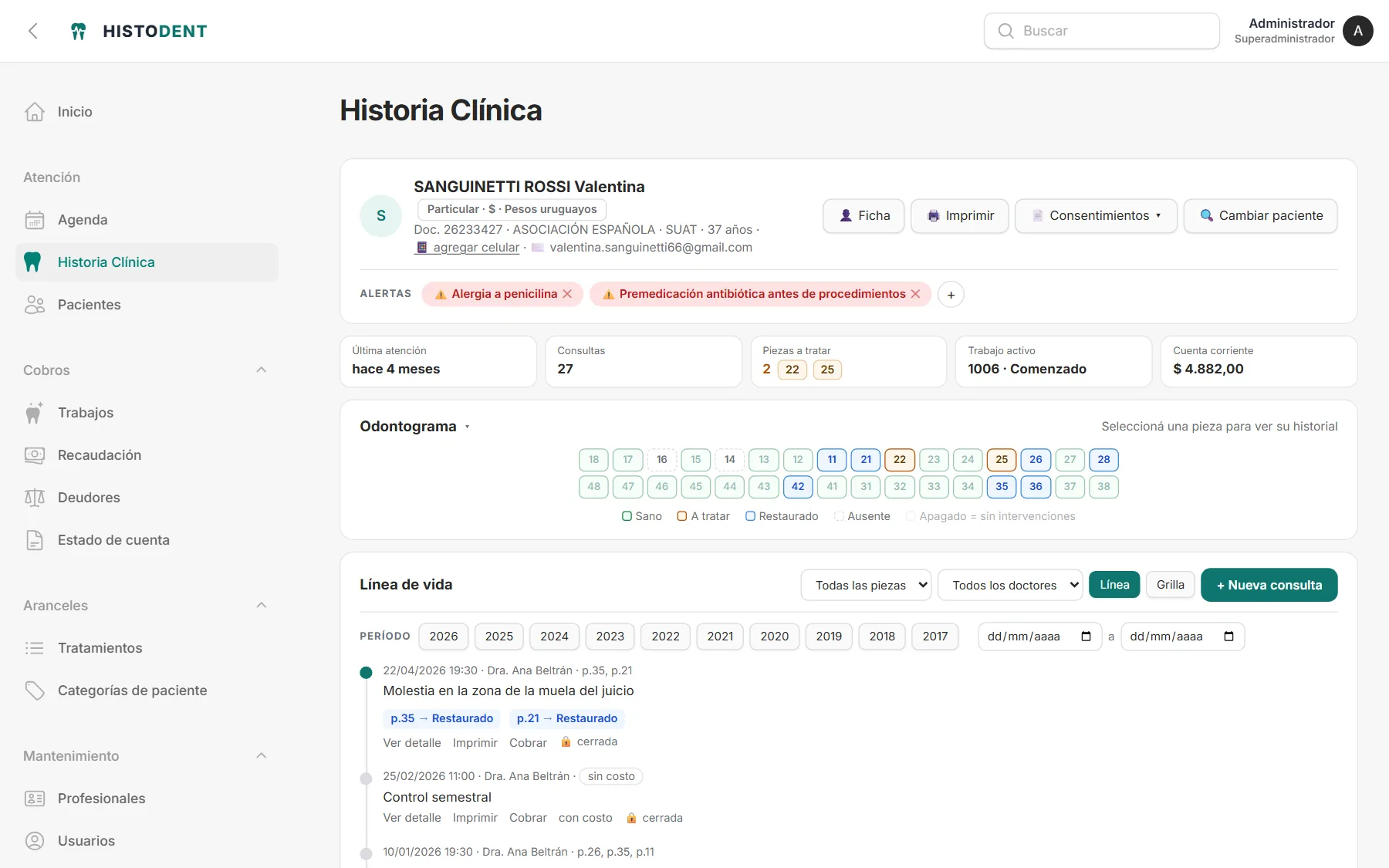Dismiss the Premedicación antibiótica alert

tap(915, 294)
